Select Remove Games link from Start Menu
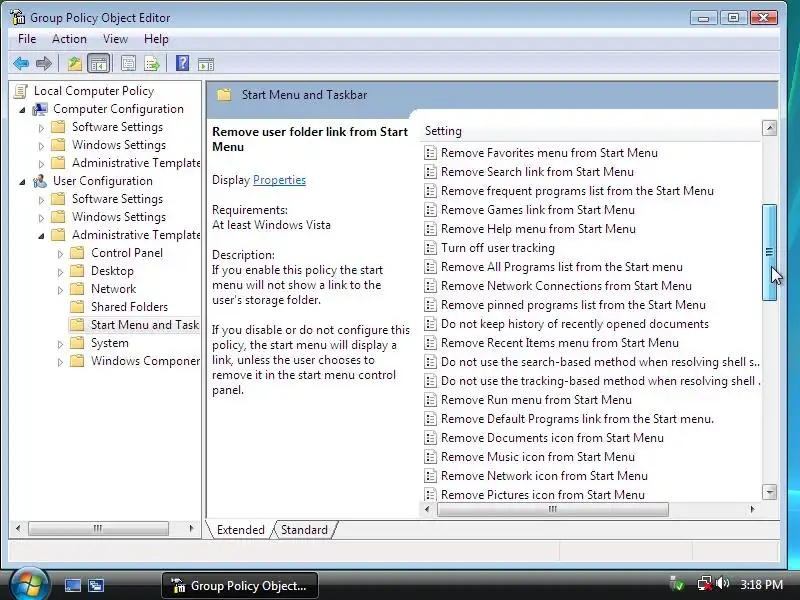The width and height of the screenshot is (800, 600). coord(538,210)
